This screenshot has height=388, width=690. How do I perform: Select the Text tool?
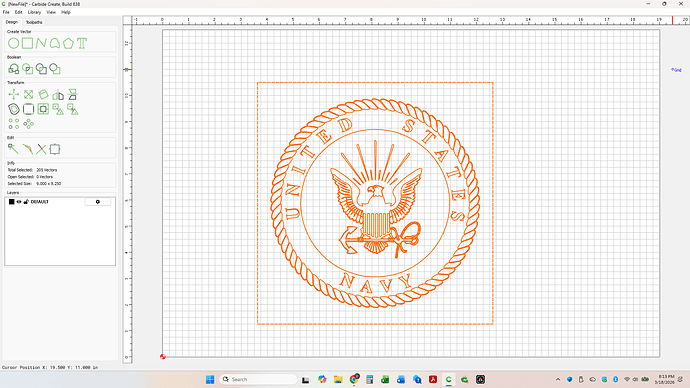82,43
